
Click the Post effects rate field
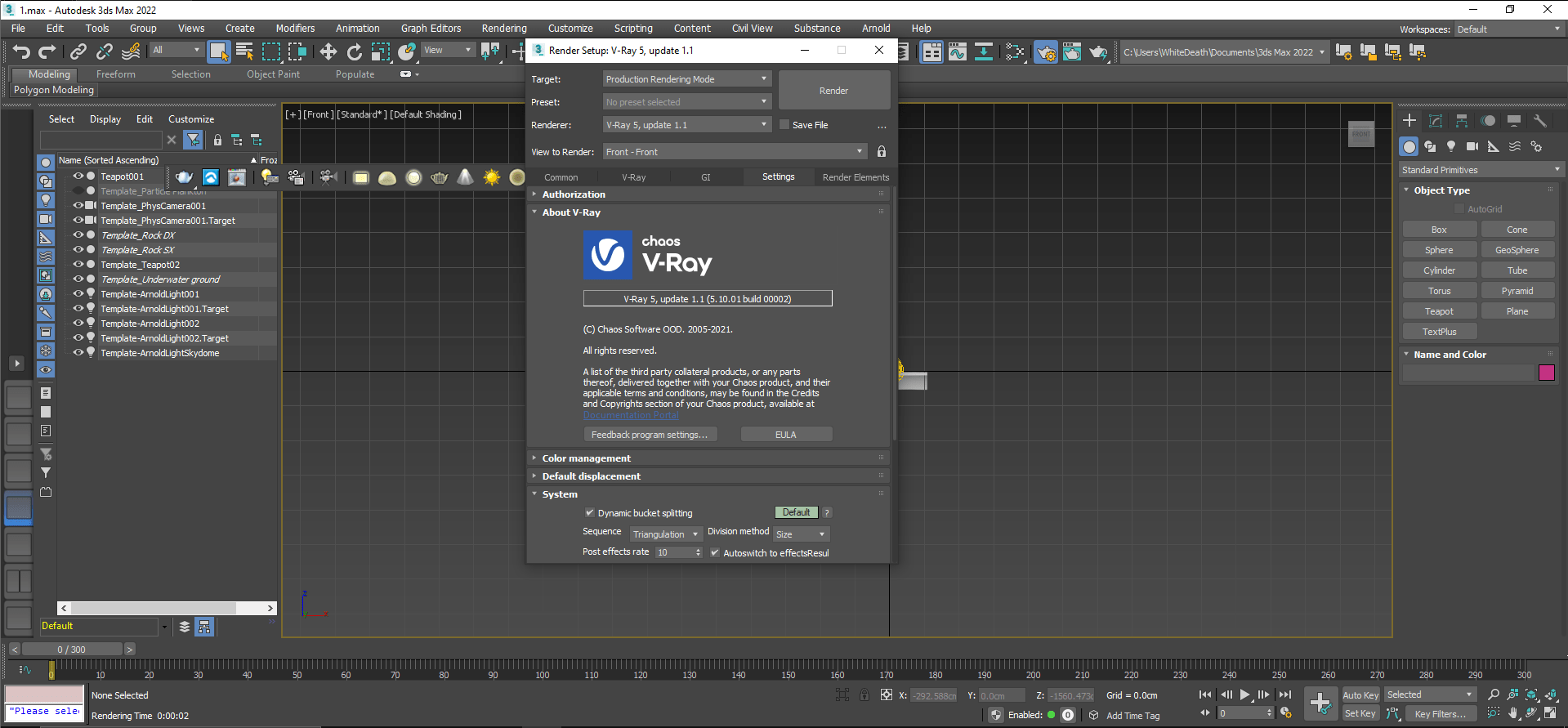click(678, 552)
